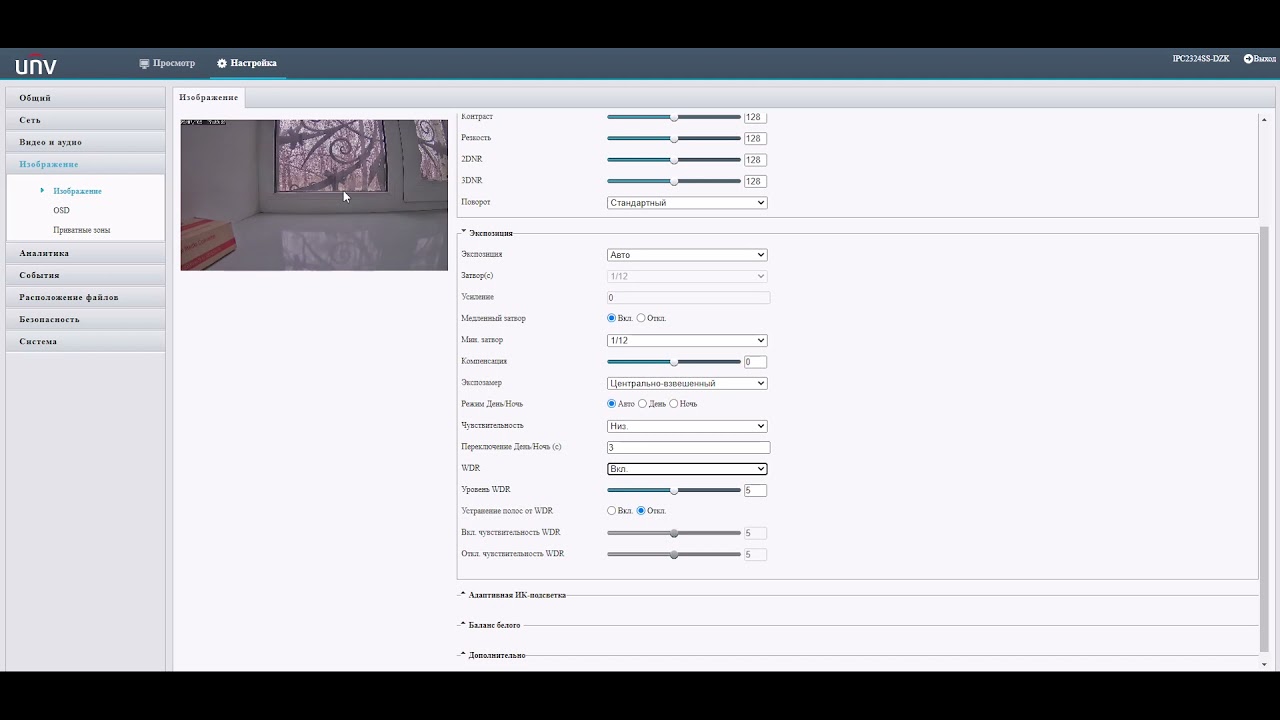Open the Приватные зоны submenu item
The image size is (1280, 720).
tap(81, 230)
